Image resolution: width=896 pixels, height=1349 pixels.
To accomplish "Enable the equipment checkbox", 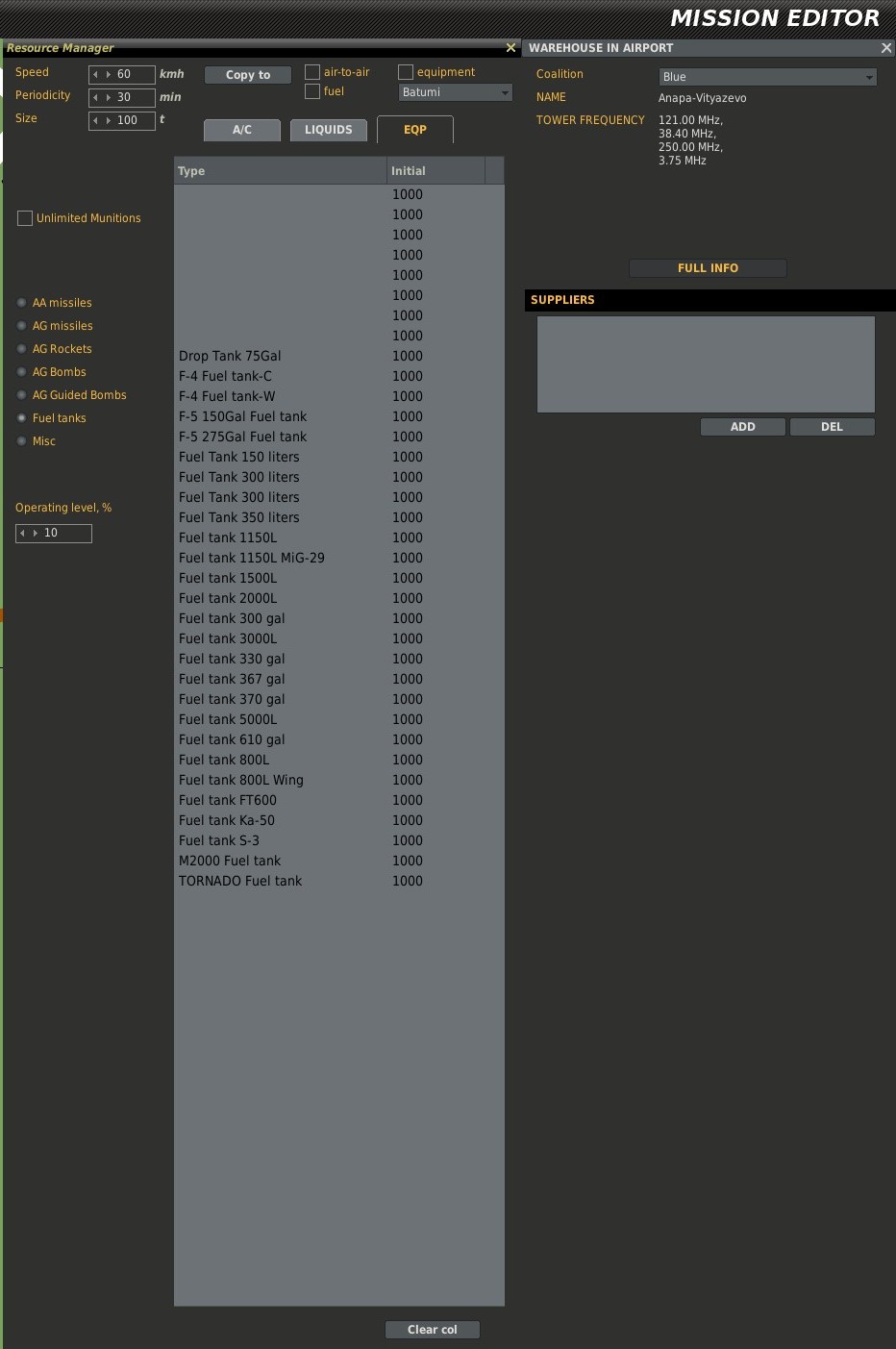I will (x=406, y=72).
